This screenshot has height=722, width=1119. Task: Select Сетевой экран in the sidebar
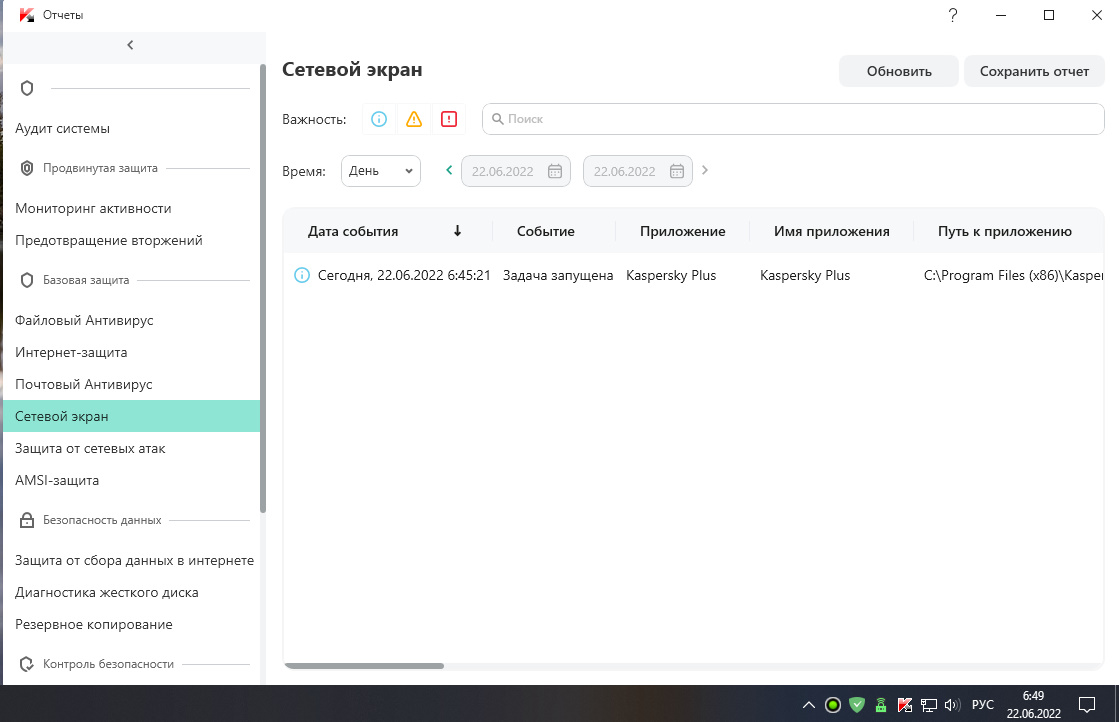[132, 416]
